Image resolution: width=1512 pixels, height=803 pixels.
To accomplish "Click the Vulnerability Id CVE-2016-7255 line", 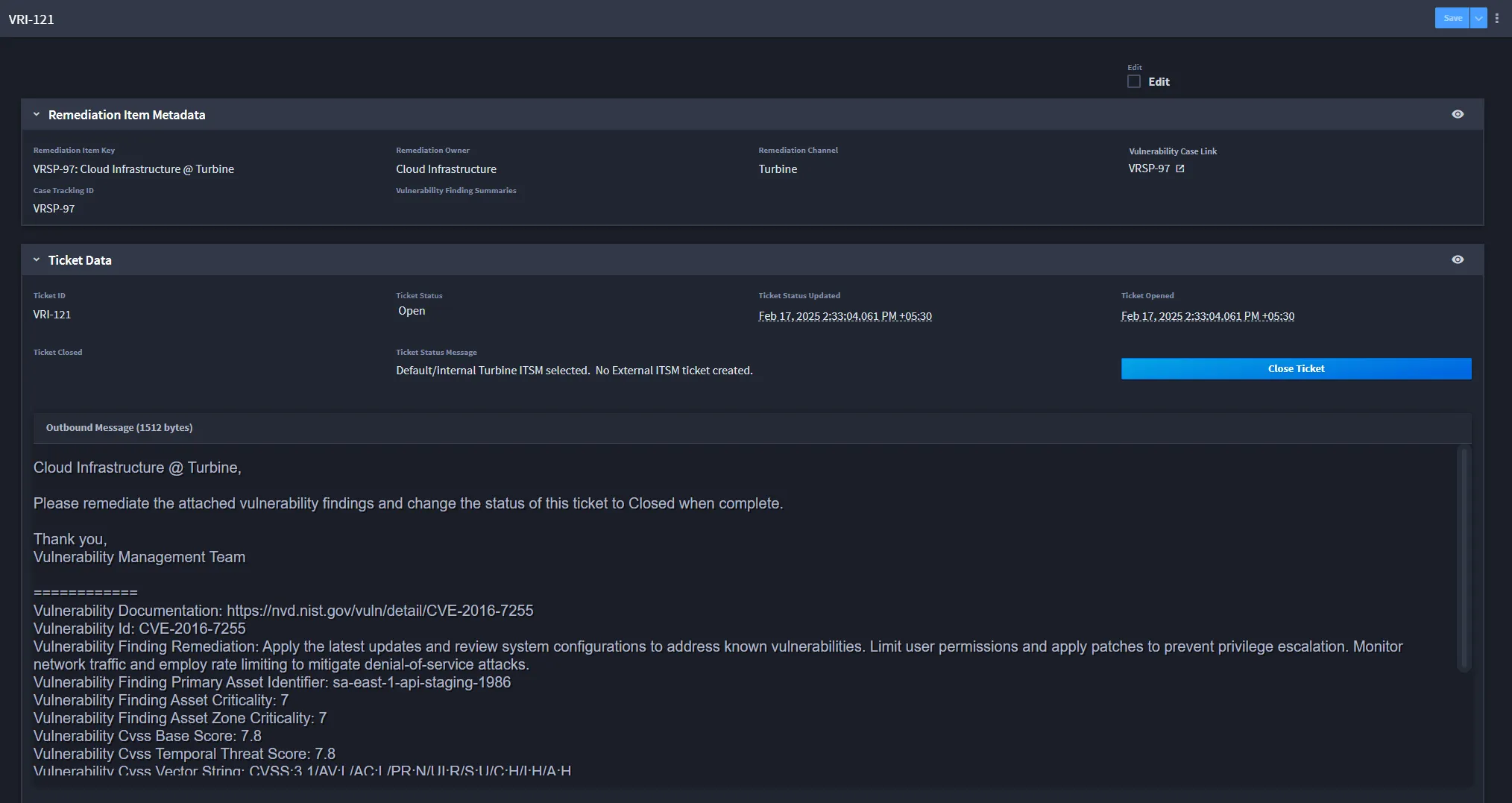I will point(139,629).
